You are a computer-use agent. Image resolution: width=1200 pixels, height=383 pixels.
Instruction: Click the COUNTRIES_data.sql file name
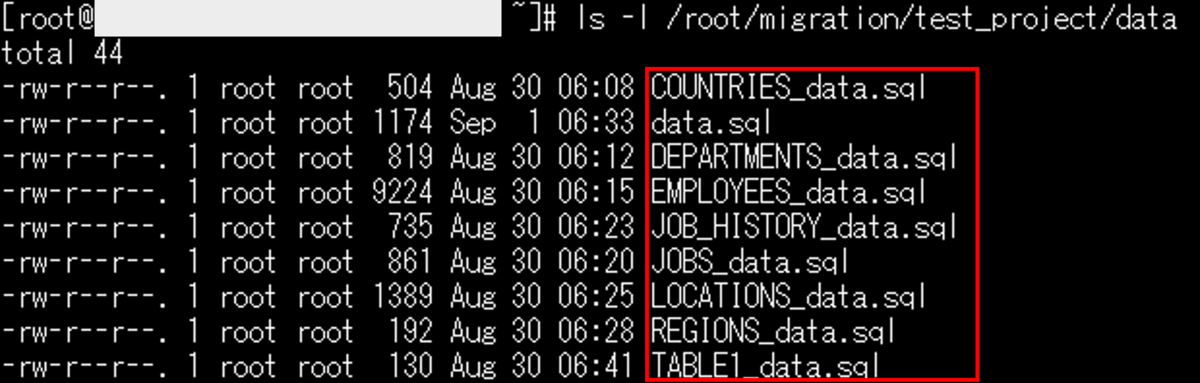(789, 89)
